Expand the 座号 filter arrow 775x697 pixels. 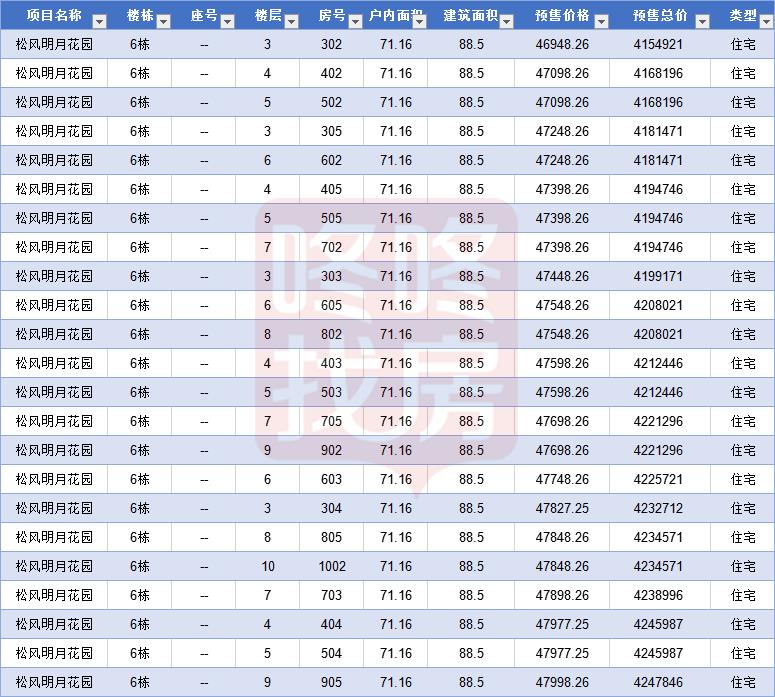coord(227,22)
